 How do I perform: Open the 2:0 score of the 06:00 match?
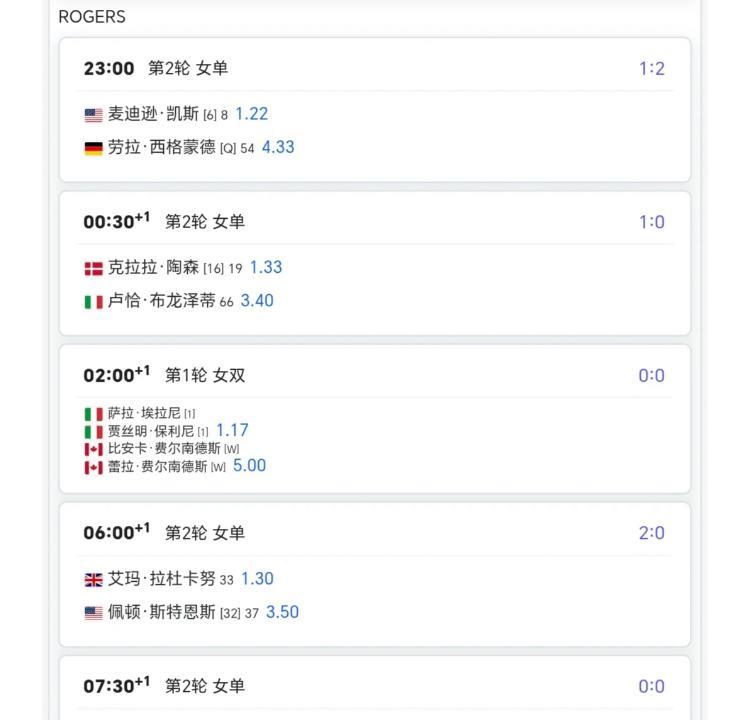coord(652,533)
